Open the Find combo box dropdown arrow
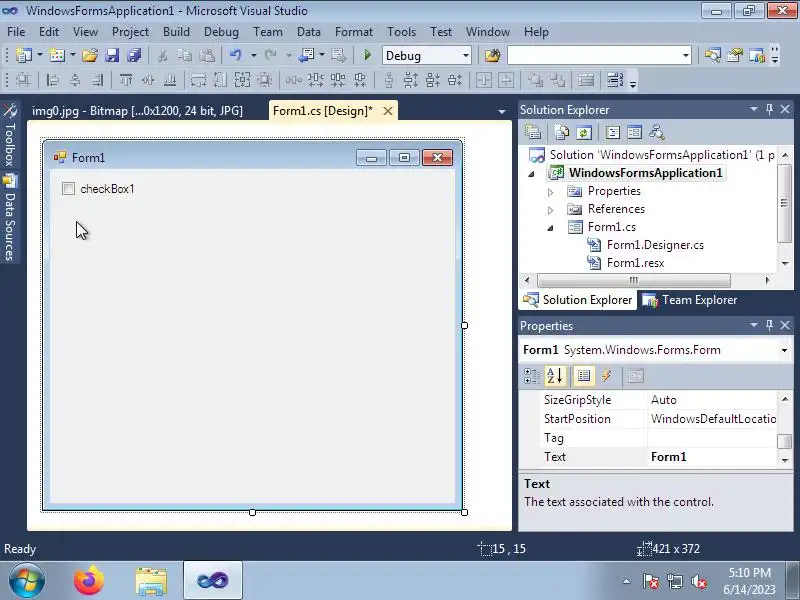This screenshot has height=600, width=800. 685,56
